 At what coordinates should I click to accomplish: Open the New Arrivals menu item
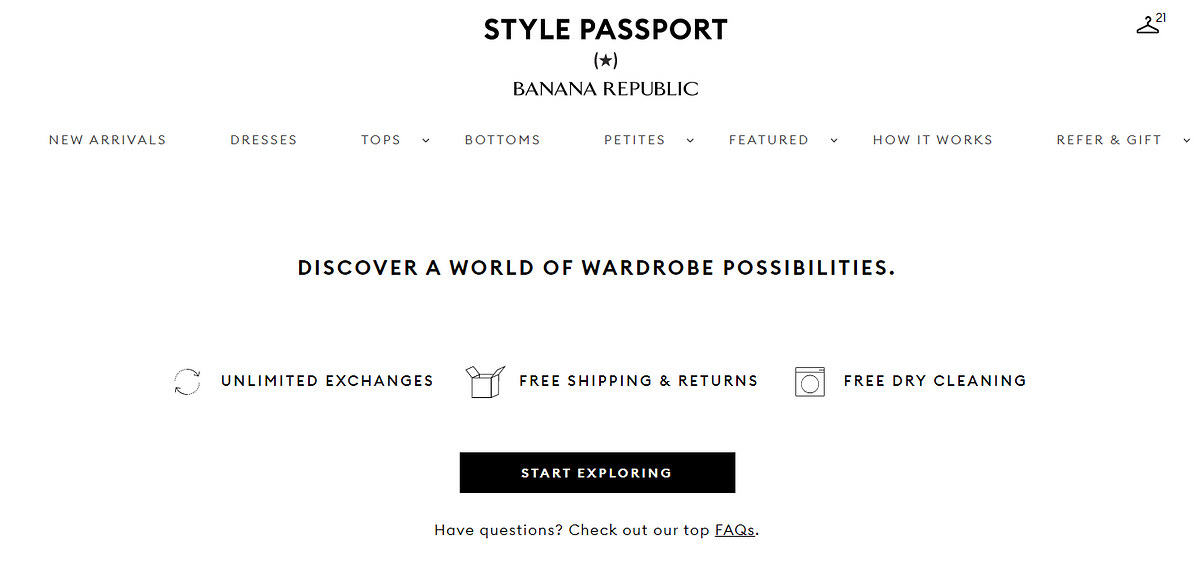(x=108, y=140)
